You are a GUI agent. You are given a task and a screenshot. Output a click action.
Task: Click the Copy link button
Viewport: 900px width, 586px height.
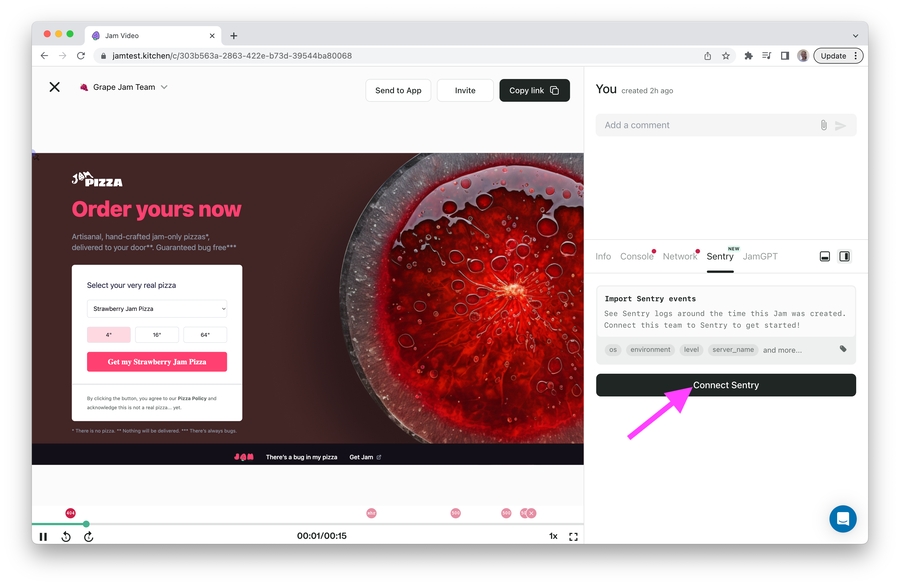coord(534,91)
